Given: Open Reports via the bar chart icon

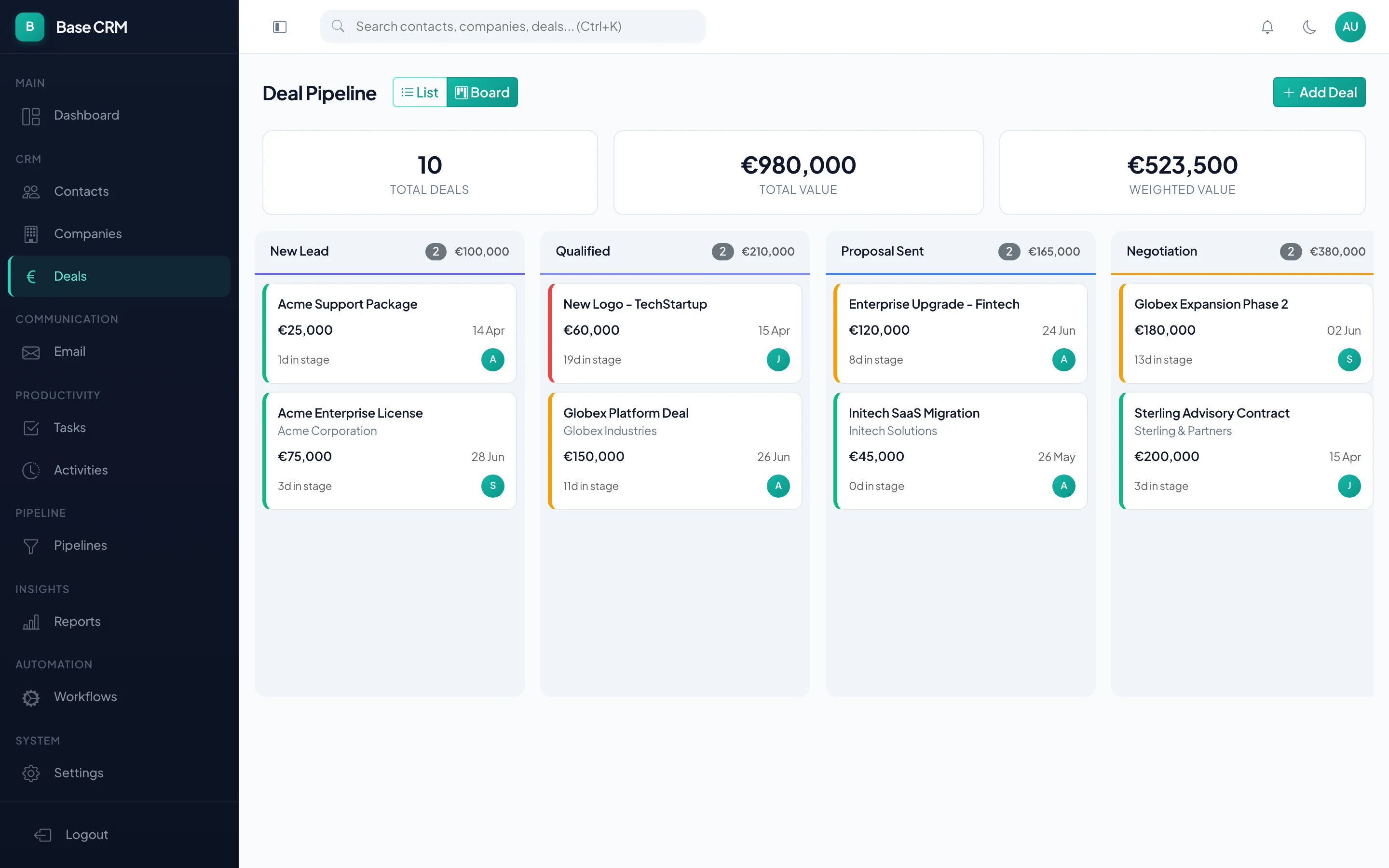Looking at the screenshot, I should click(31, 622).
